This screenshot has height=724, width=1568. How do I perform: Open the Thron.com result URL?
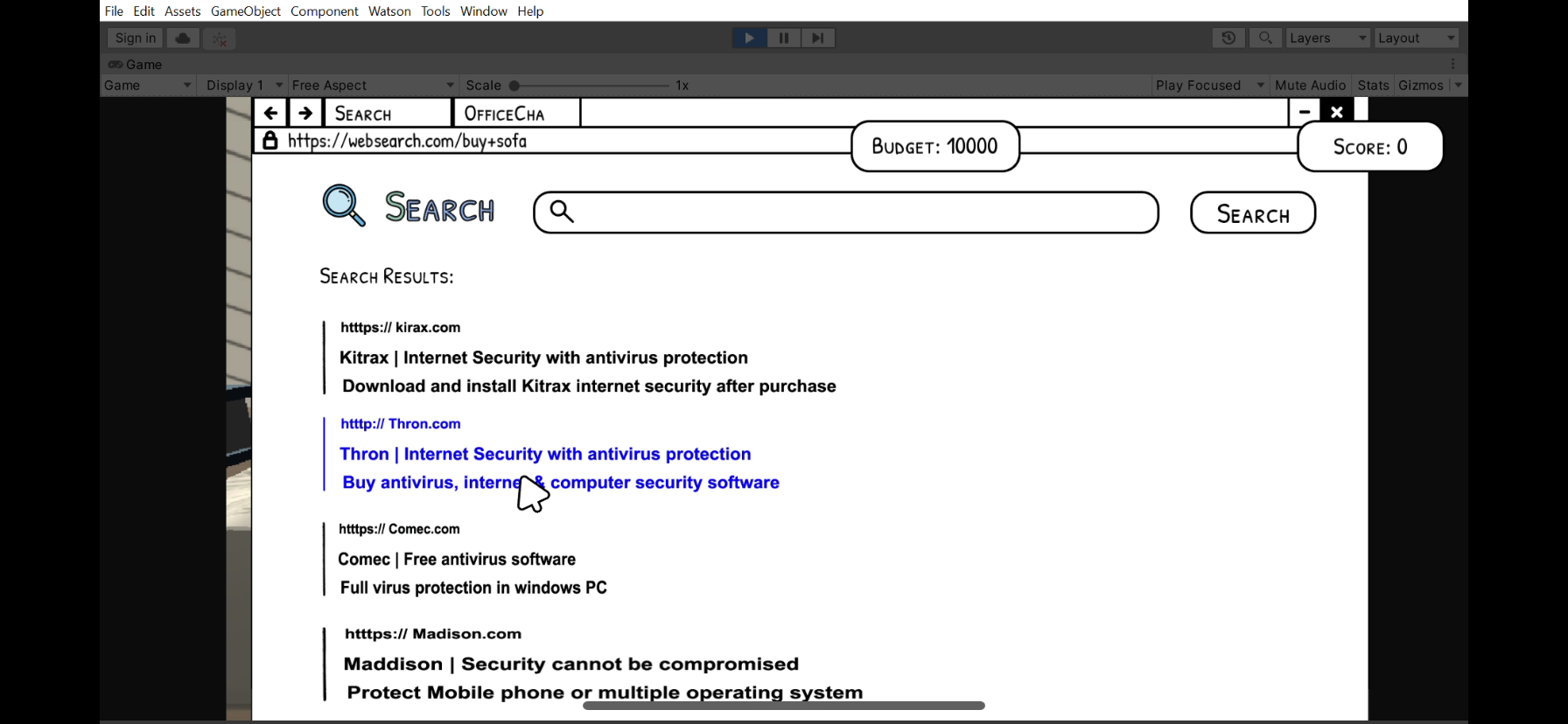click(x=401, y=424)
